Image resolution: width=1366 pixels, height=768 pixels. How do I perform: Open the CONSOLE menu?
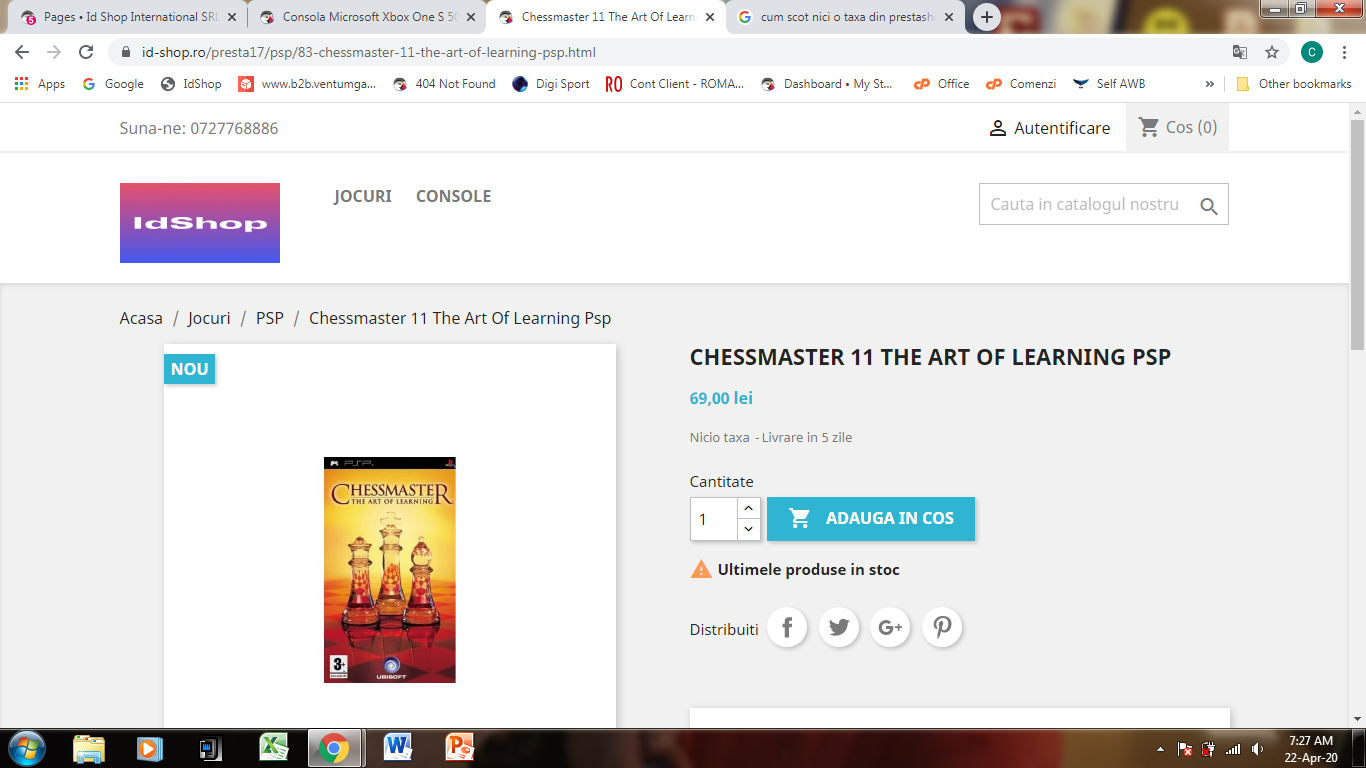tap(453, 196)
